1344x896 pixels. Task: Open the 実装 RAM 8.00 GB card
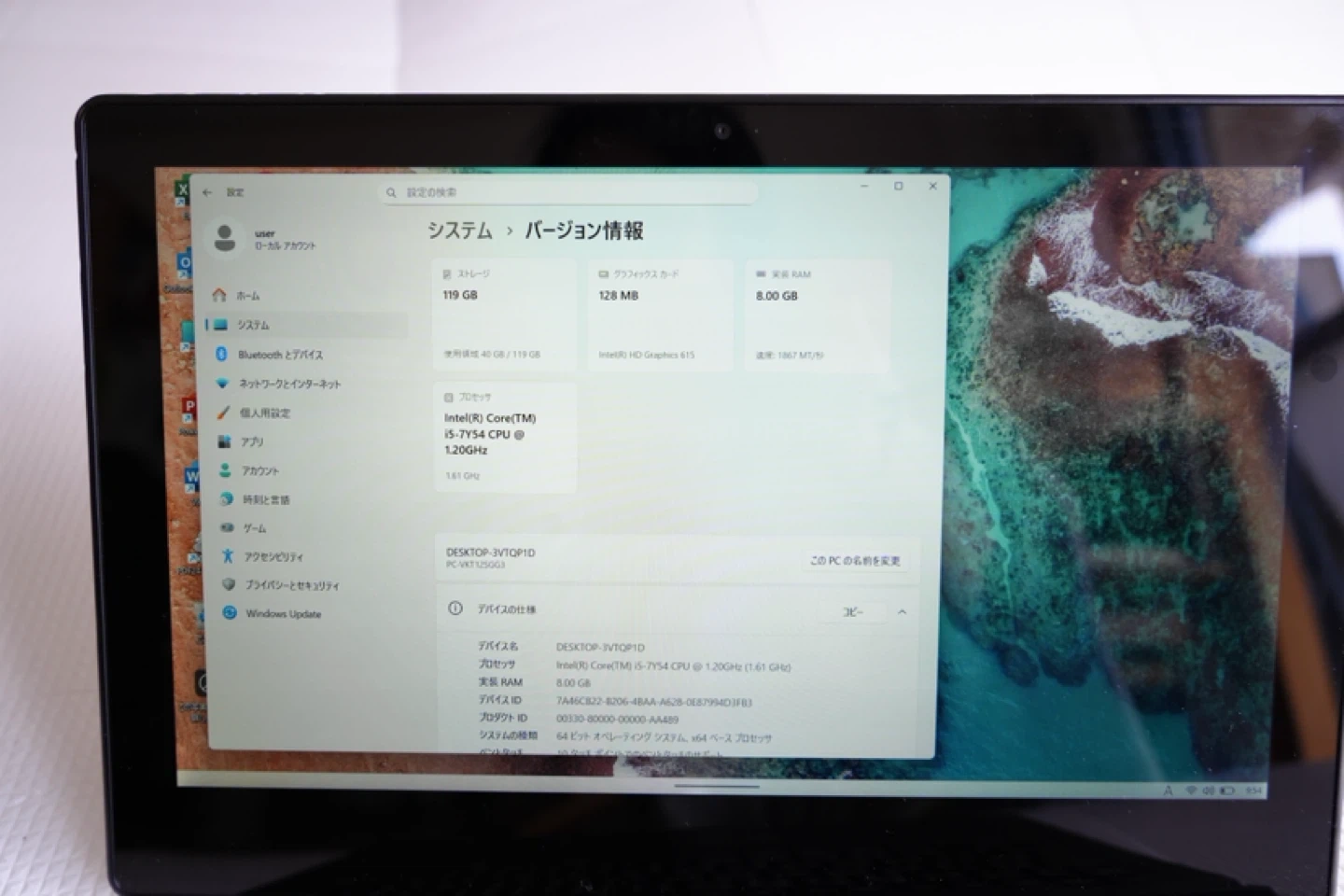click(x=818, y=315)
